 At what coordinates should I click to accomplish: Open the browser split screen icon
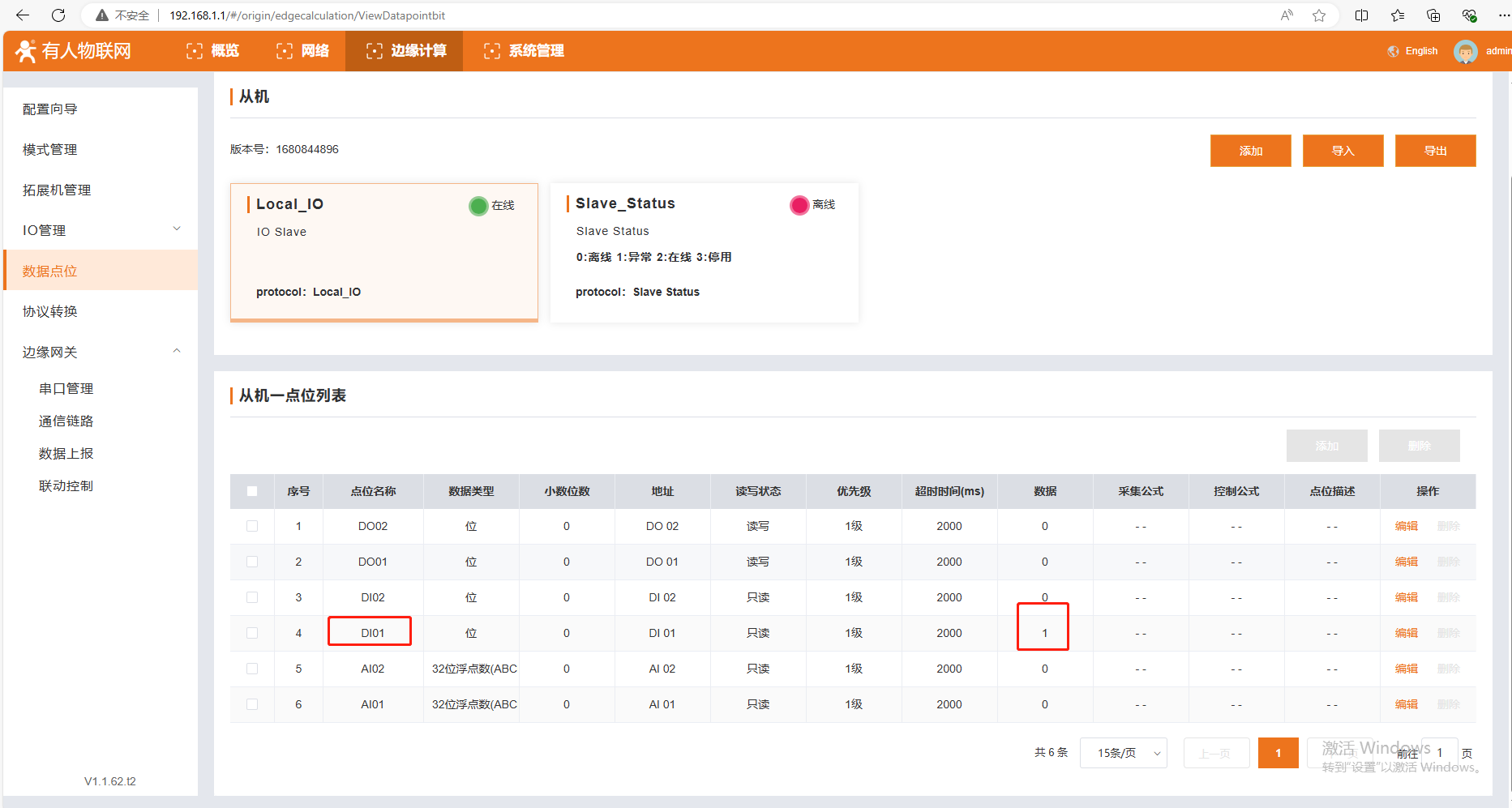click(x=1361, y=15)
